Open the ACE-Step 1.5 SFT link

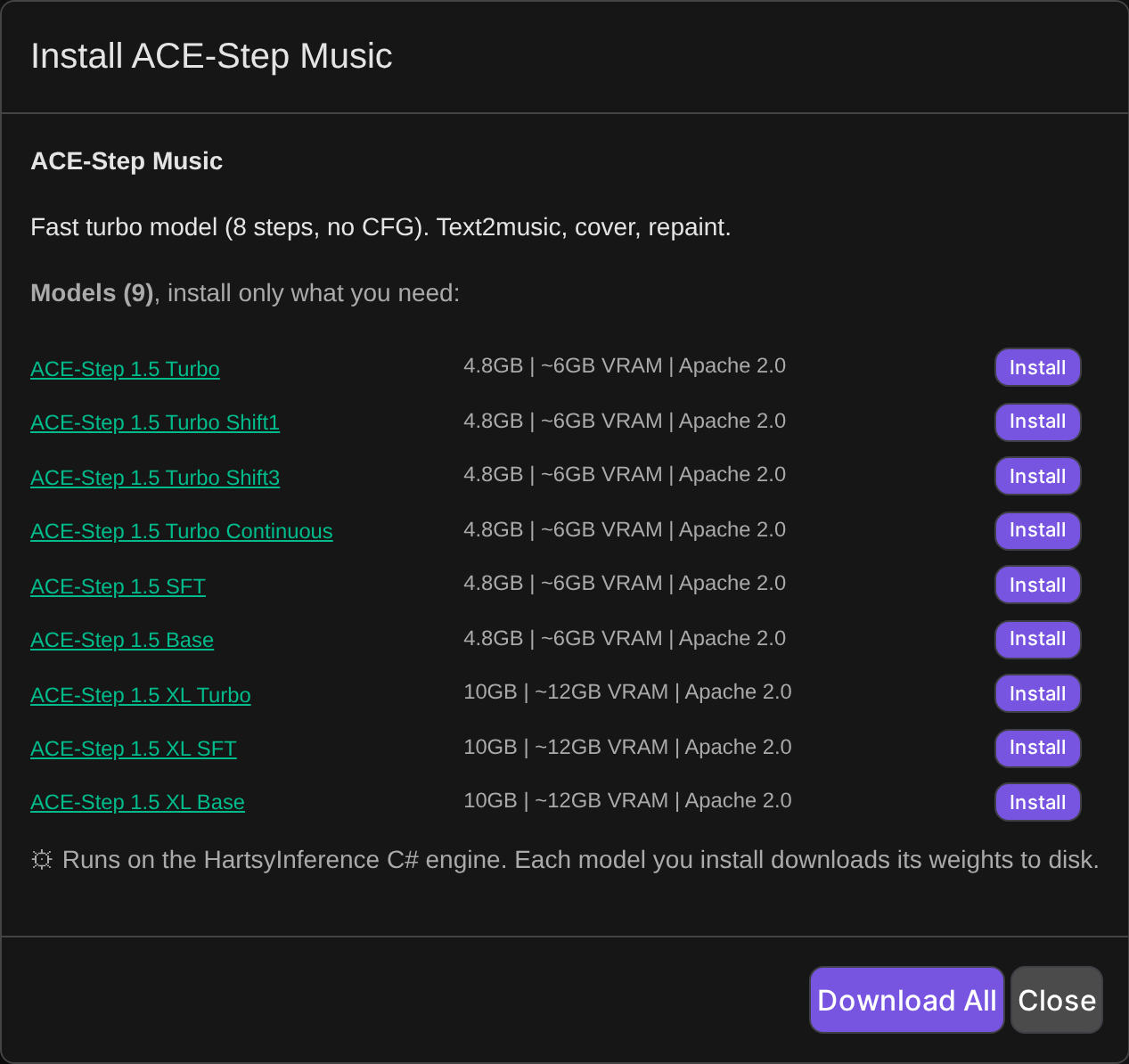pyautogui.click(x=118, y=586)
